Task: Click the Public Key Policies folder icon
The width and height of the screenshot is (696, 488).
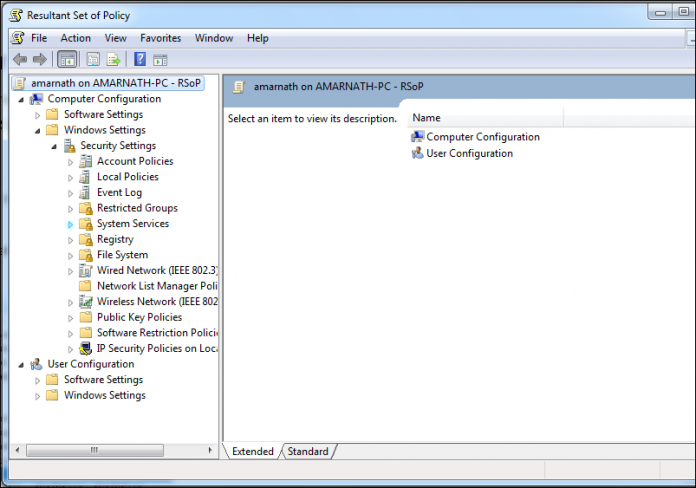Action: pos(85,317)
